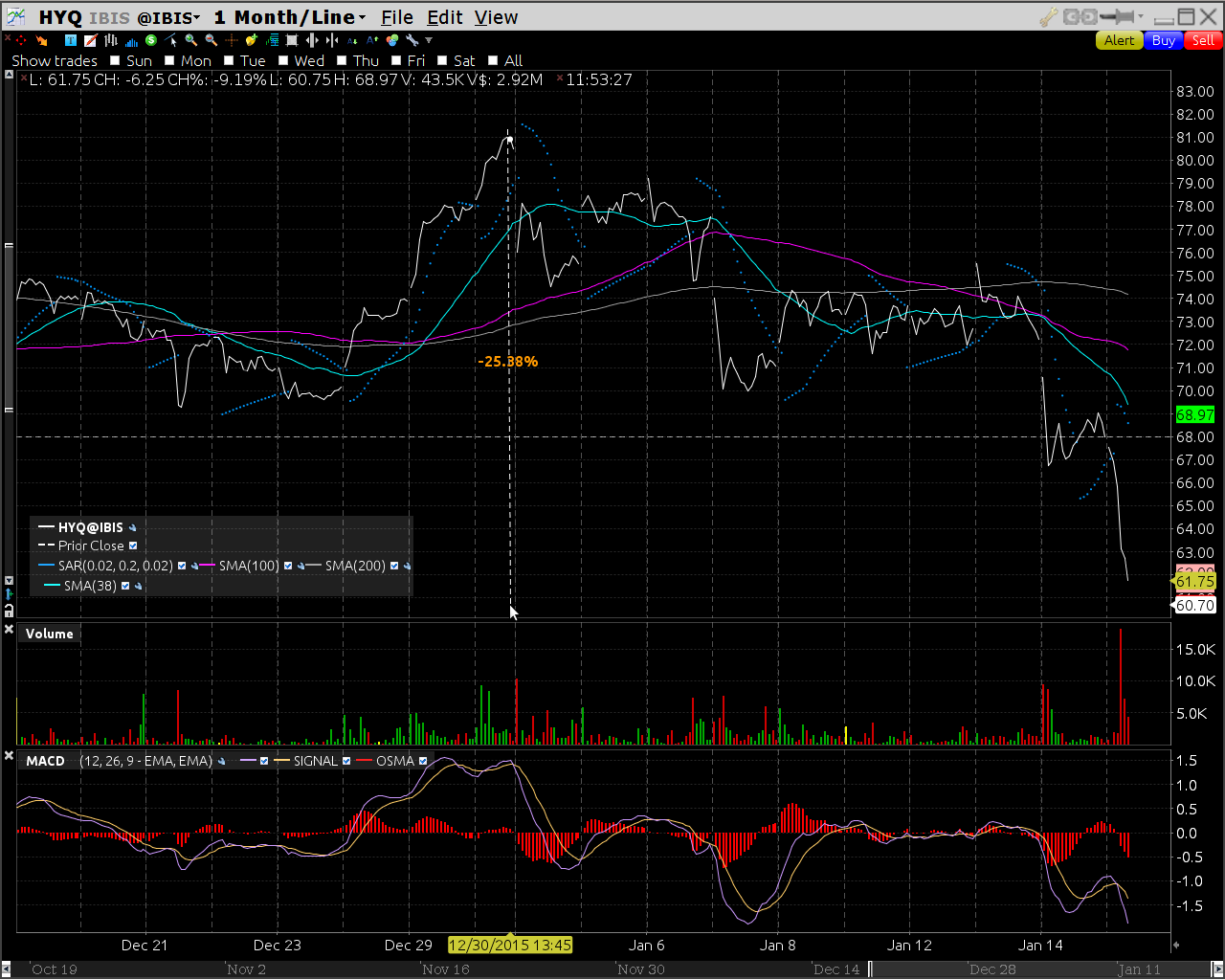Open title bar options dropdown arrow
The height and width of the screenshot is (980, 1225).
(x=1141, y=16)
